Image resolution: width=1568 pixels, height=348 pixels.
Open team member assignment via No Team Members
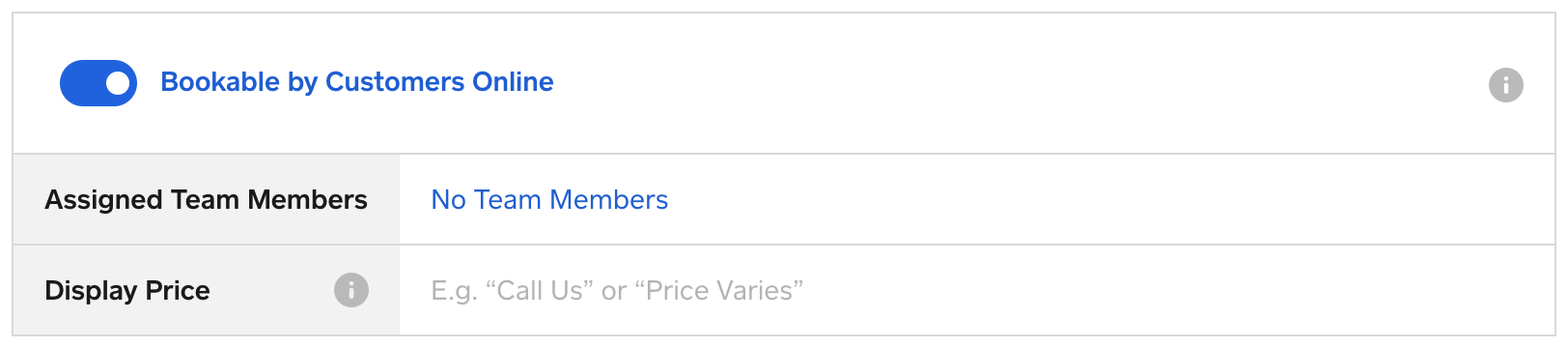coord(549,199)
